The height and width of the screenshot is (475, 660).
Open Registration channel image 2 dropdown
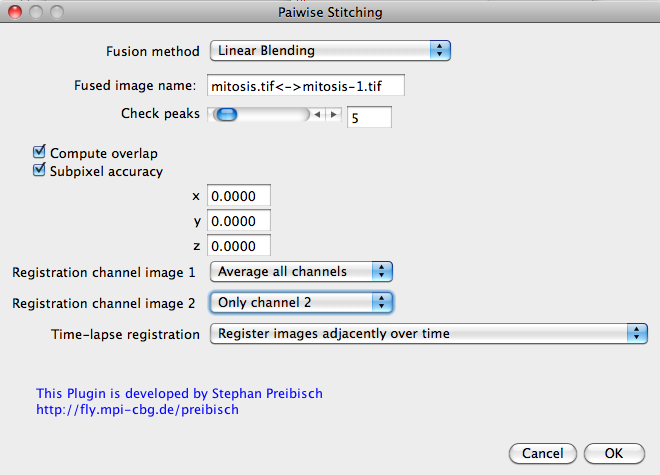coord(301,302)
